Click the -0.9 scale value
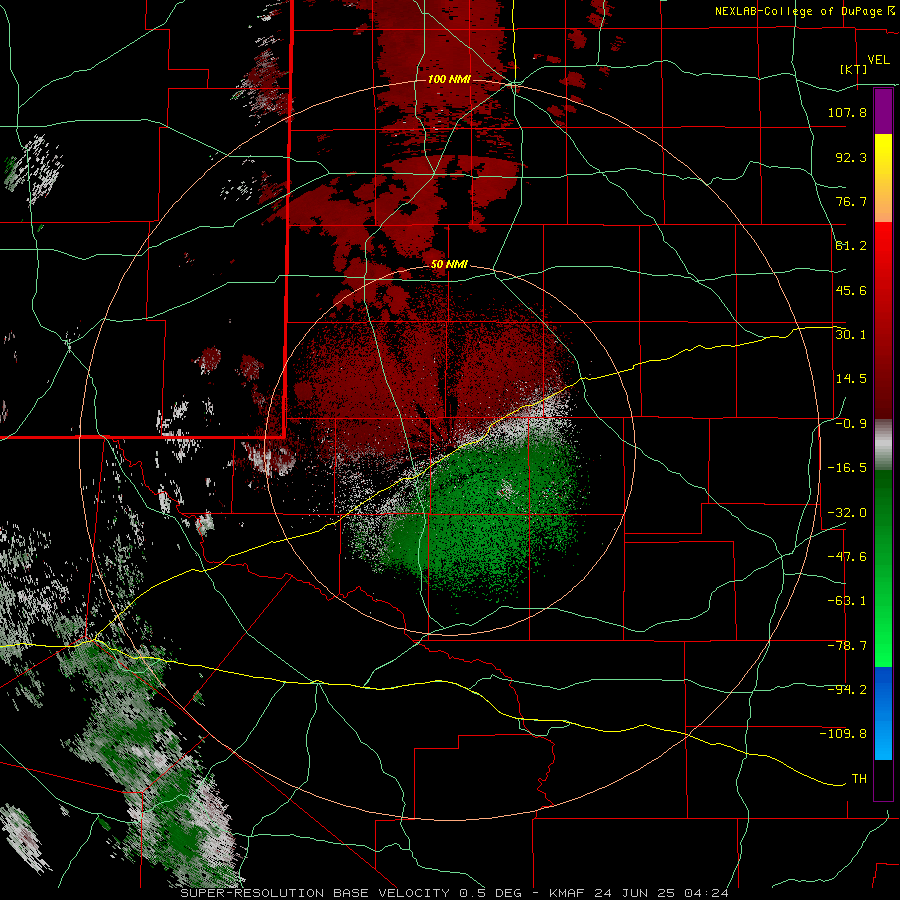This screenshot has width=900, height=900. click(x=851, y=424)
